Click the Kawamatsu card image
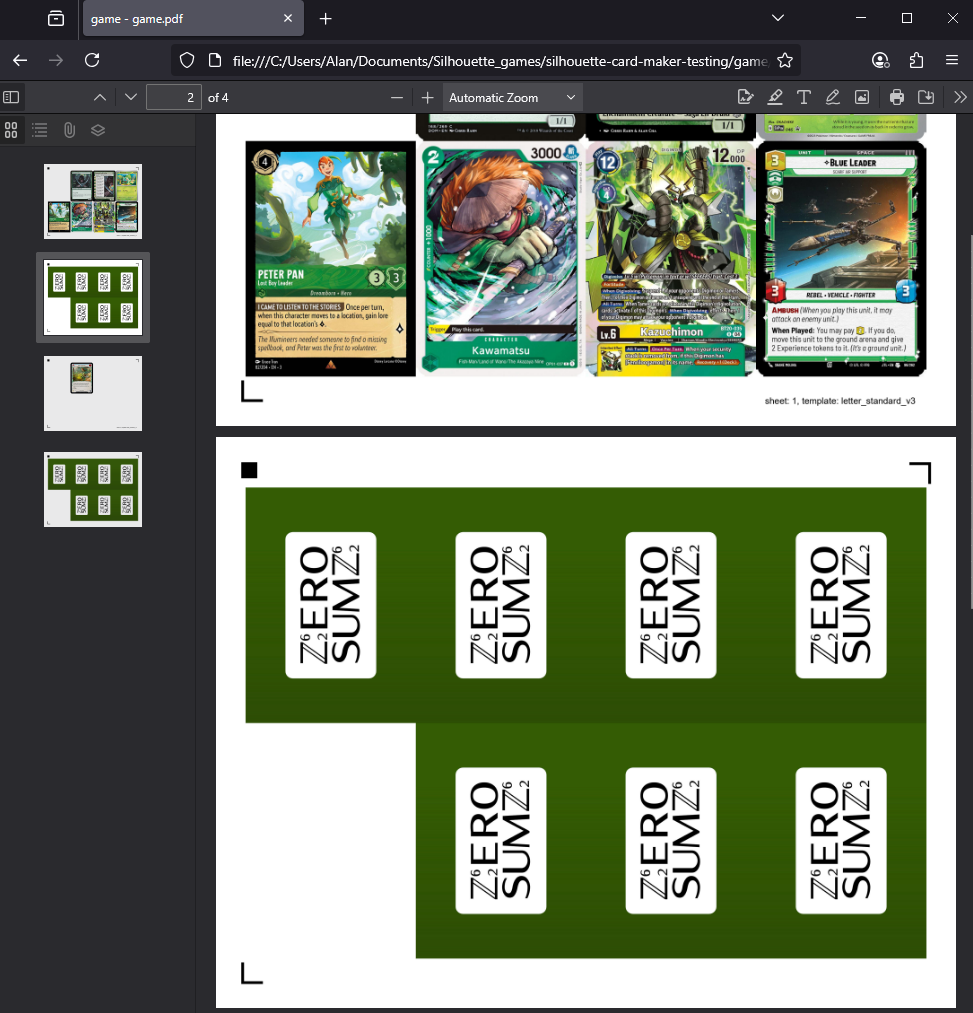 (501, 258)
